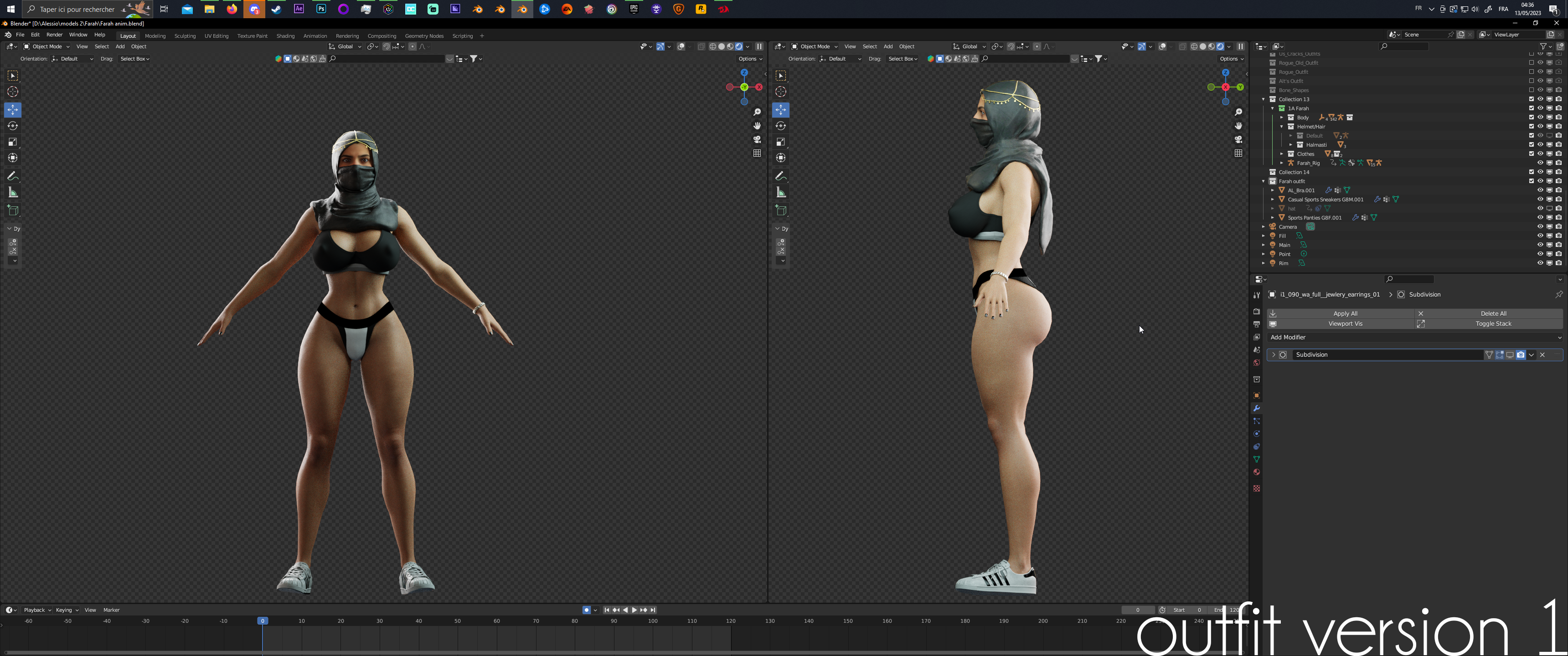Activate Add Cube tool in left viewport
The image size is (1568, 656).
[x=13, y=210]
